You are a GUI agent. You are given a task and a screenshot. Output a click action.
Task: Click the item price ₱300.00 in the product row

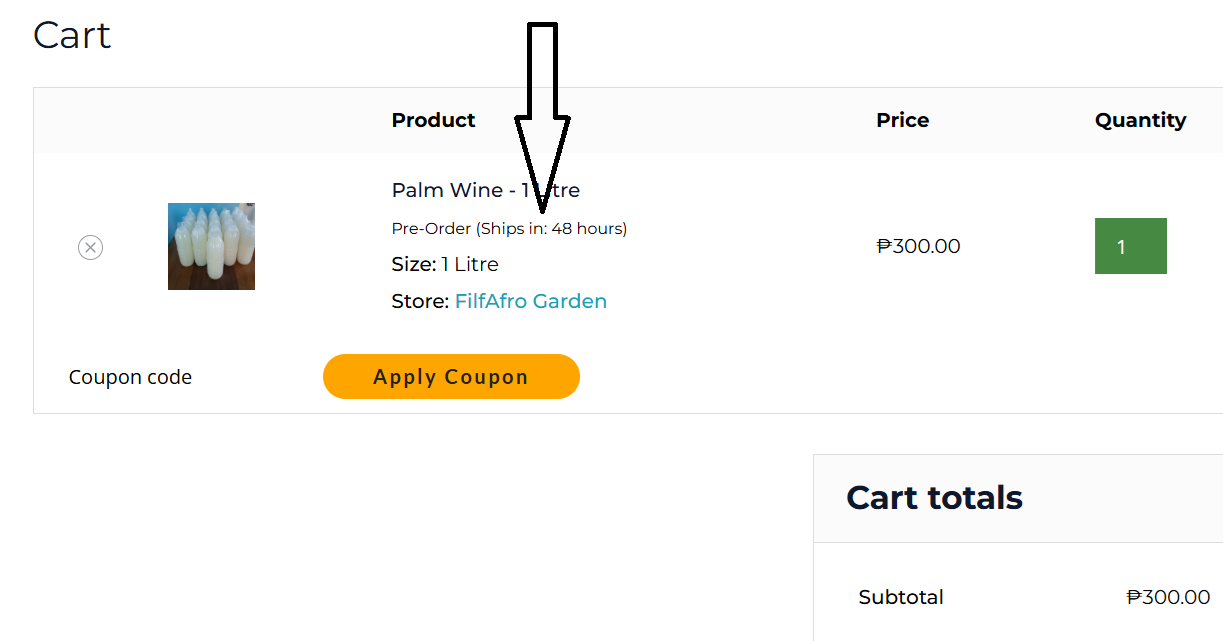coord(918,246)
